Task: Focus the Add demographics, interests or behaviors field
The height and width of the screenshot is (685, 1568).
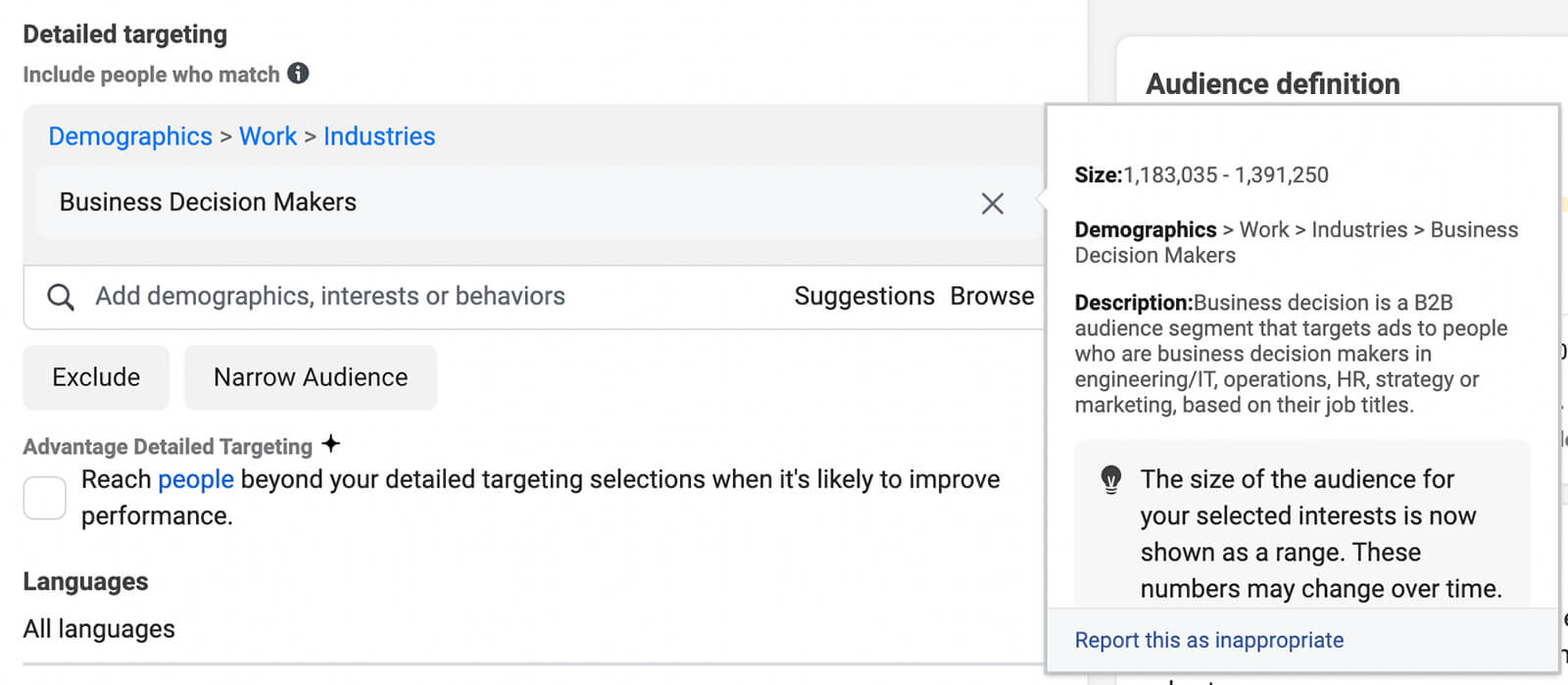Action: pyautogui.click(x=392, y=296)
